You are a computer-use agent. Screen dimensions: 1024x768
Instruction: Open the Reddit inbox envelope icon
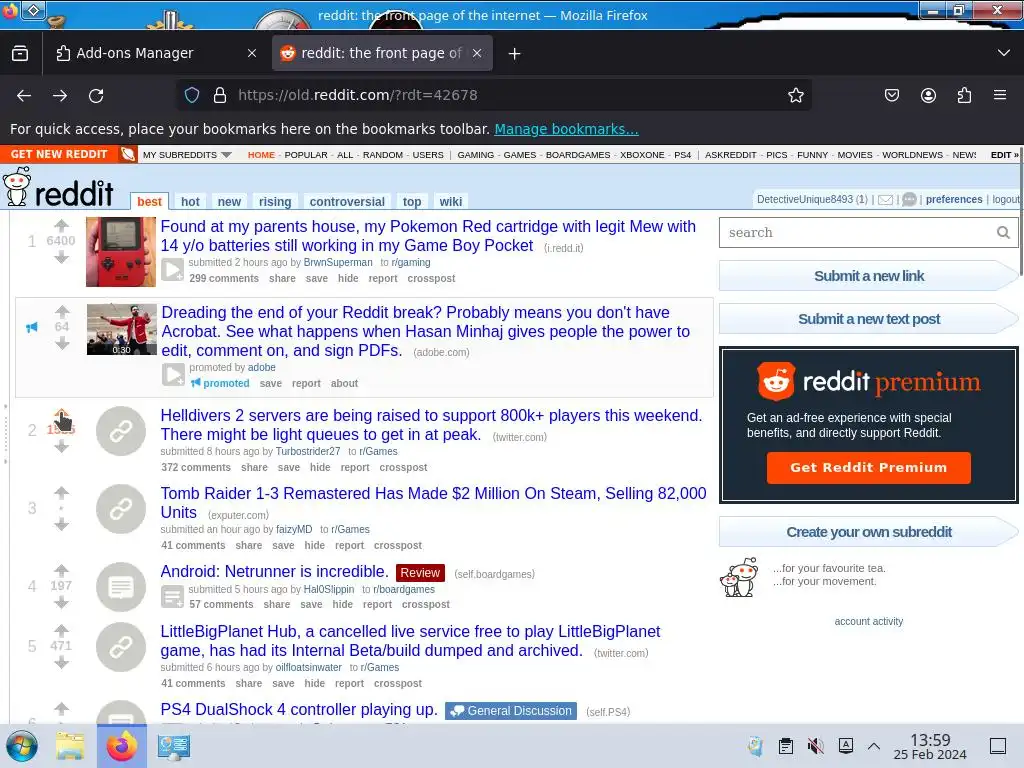886,200
